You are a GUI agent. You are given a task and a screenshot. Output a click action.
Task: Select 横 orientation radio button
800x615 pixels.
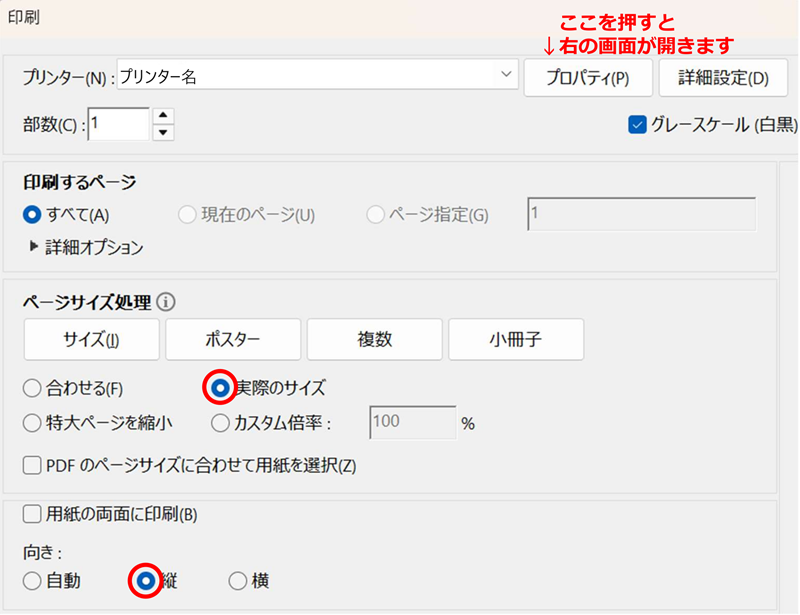(238, 580)
